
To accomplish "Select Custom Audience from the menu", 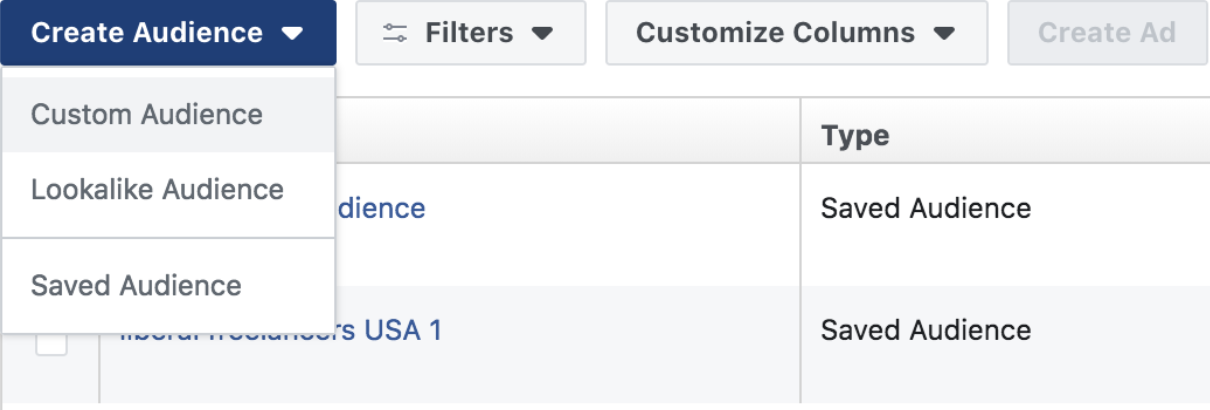I will coord(168,114).
